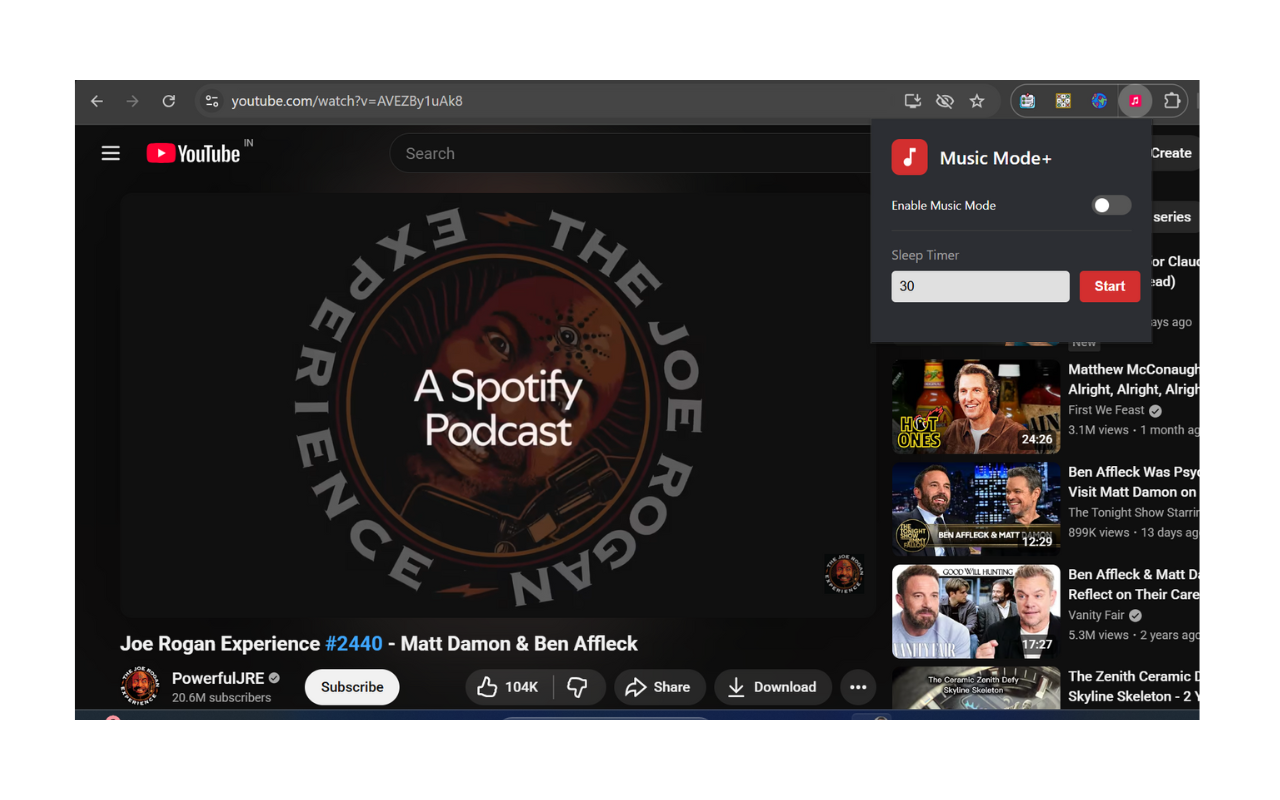Click the clipboard extension icon
Image resolution: width=1280 pixels, height=800 pixels.
pyautogui.click(x=1027, y=101)
